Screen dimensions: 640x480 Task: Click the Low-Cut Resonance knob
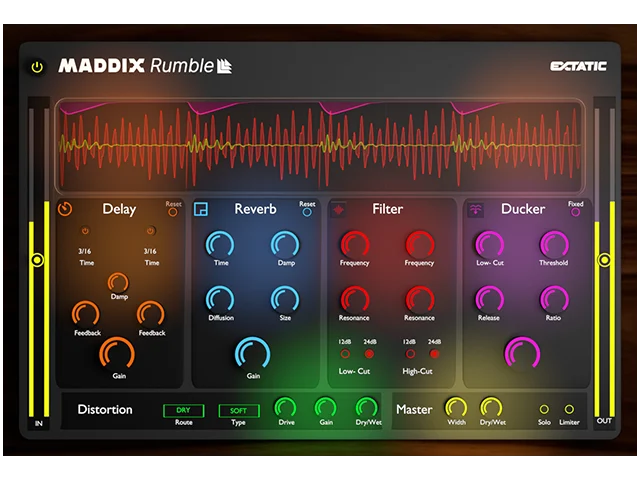(355, 300)
